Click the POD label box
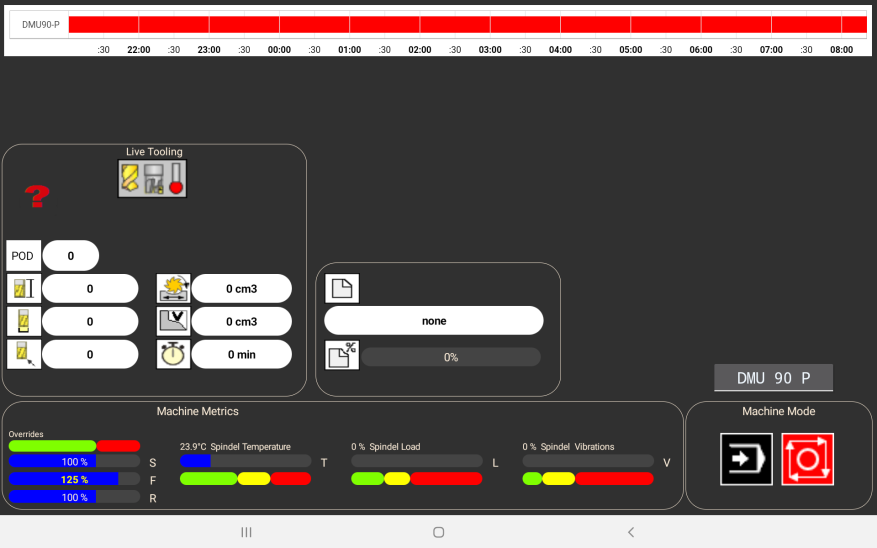Viewport: 877px width, 548px height. click(x=23, y=256)
